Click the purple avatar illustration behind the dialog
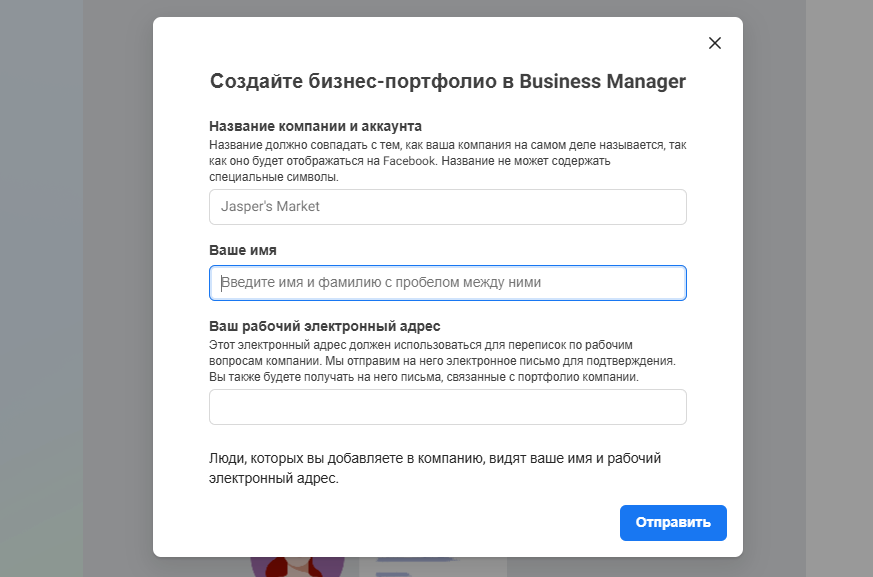873x577 pixels. (x=297, y=565)
